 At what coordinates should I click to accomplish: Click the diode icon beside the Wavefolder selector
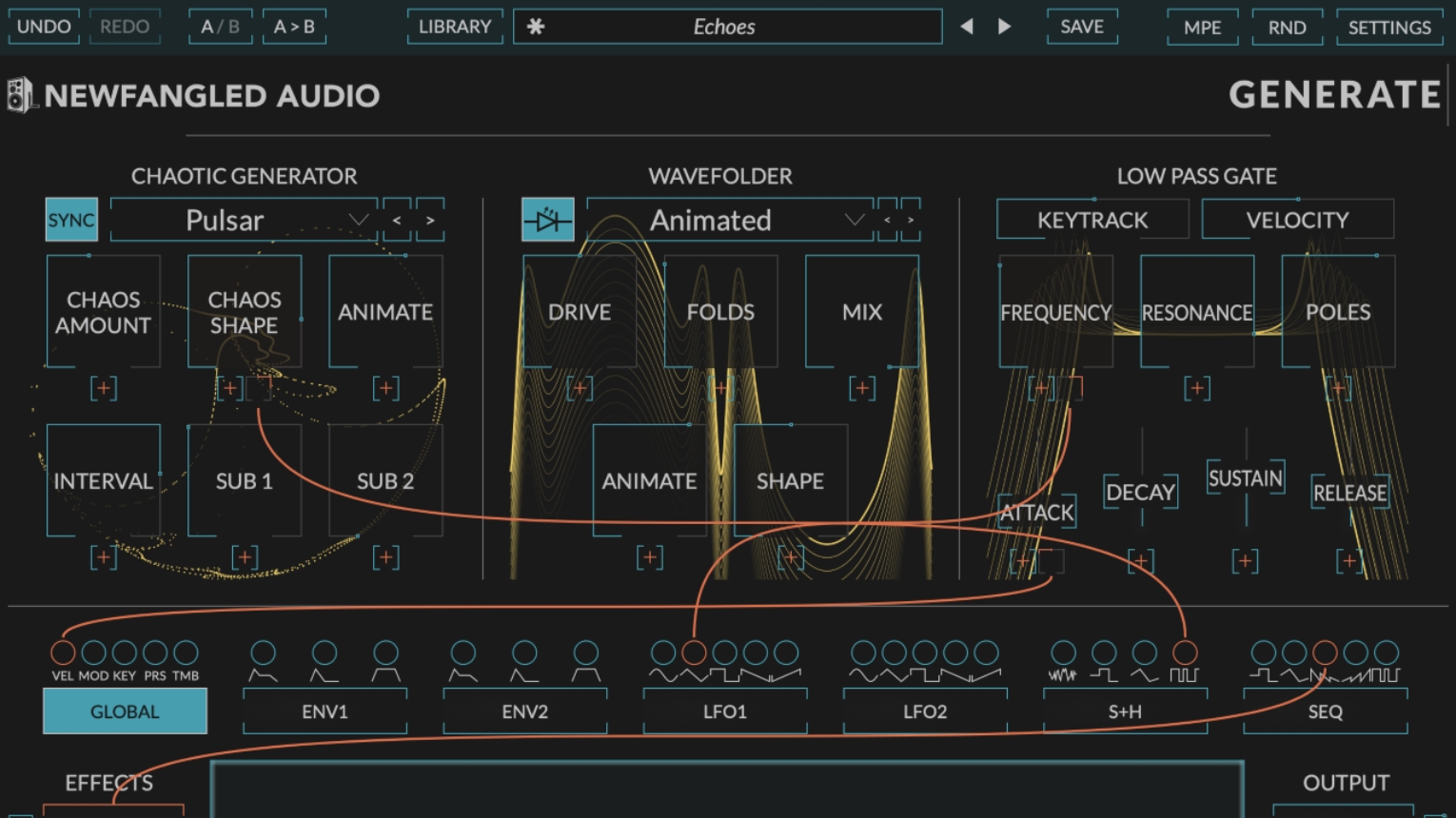(549, 219)
